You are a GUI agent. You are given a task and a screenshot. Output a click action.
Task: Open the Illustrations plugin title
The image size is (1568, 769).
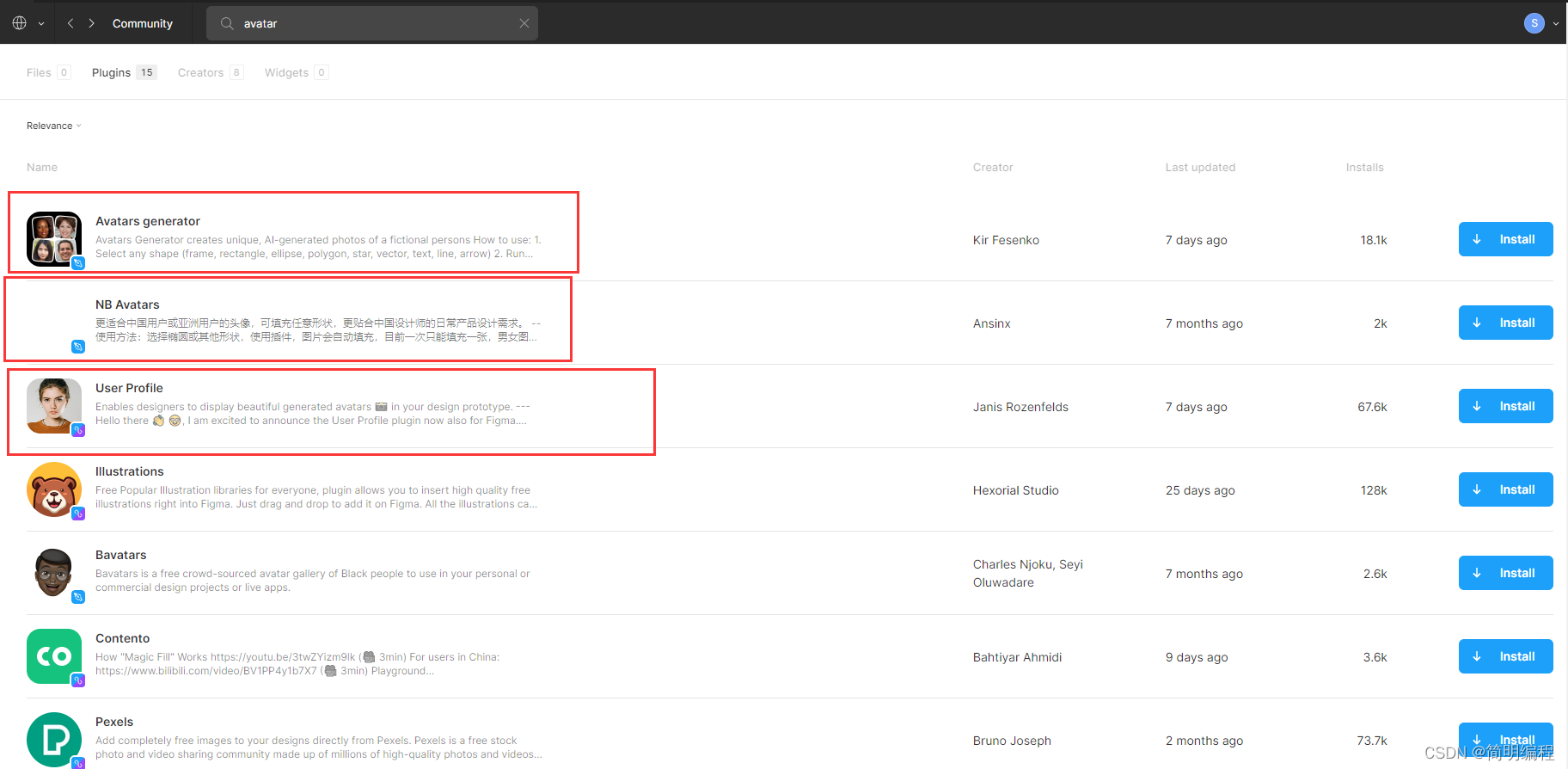(130, 471)
